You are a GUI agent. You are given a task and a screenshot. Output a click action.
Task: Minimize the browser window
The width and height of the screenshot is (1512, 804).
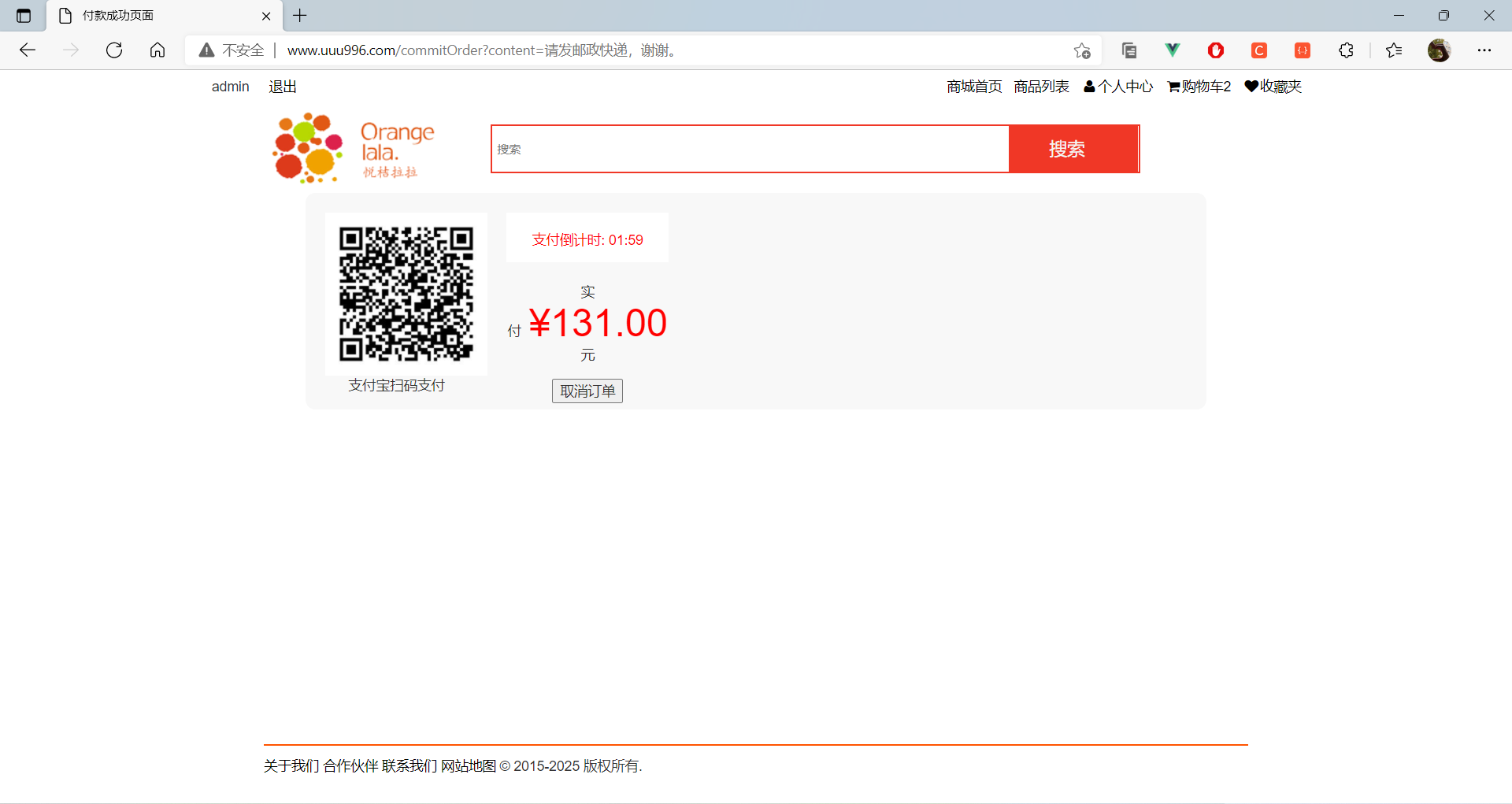click(1399, 16)
